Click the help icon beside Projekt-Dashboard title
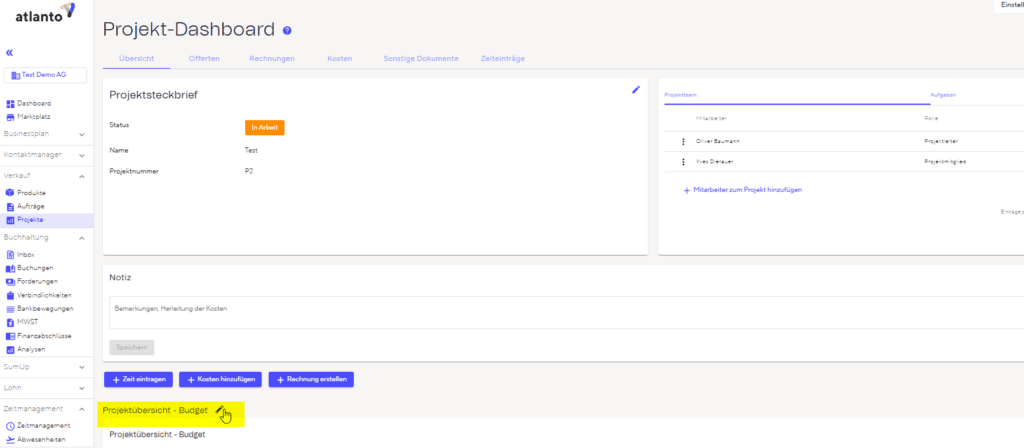1024x448 pixels. 287,31
